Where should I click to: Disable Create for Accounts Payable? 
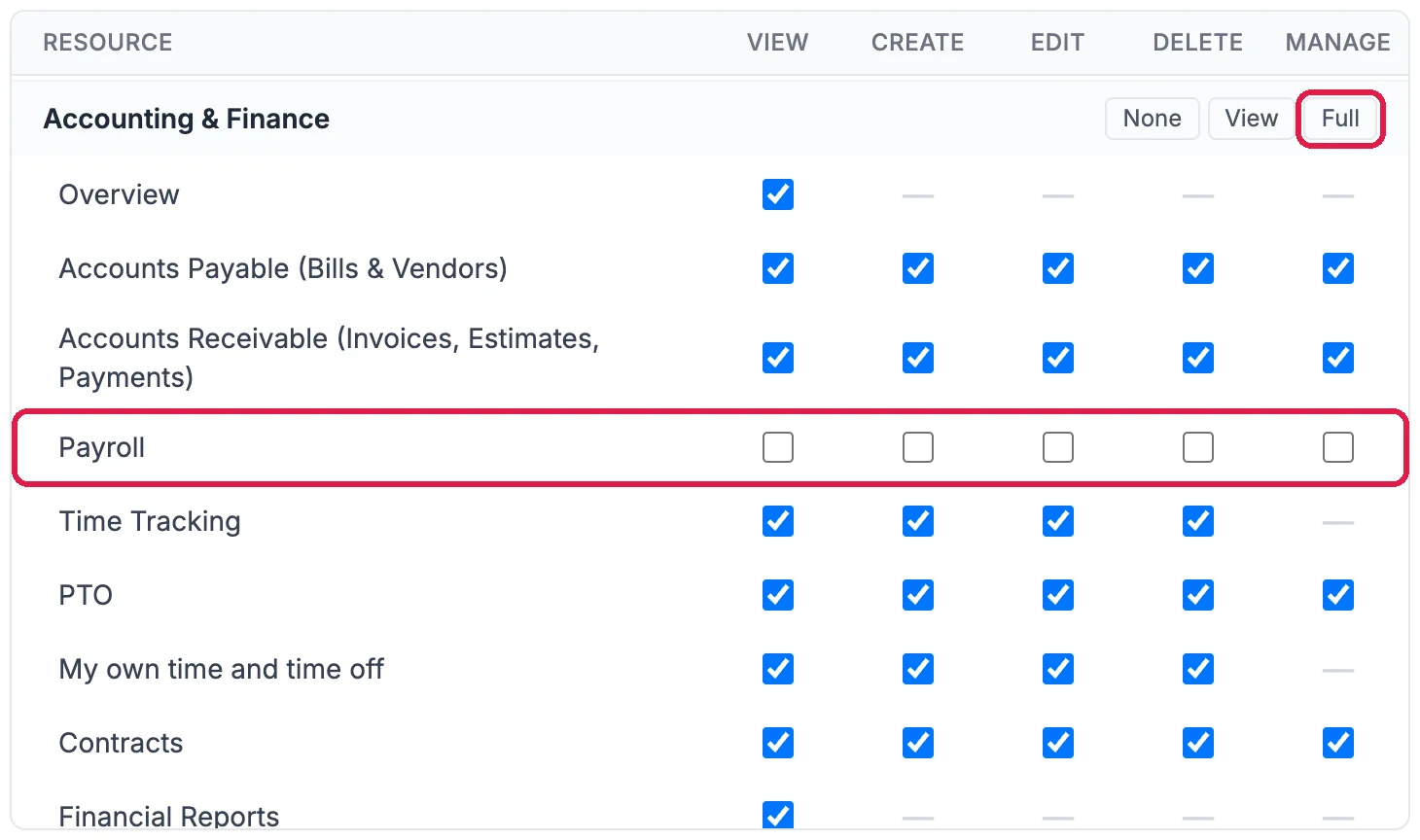pyautogui.click(x=918, y=268)
